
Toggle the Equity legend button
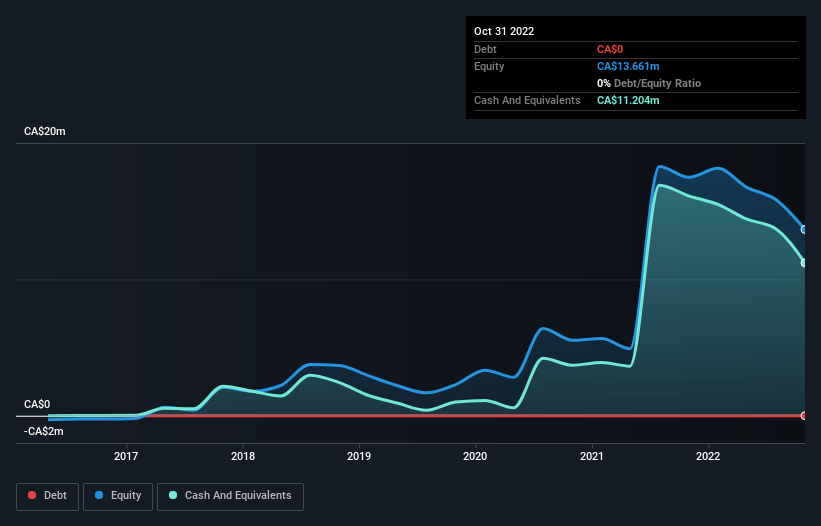pos(118,496)
